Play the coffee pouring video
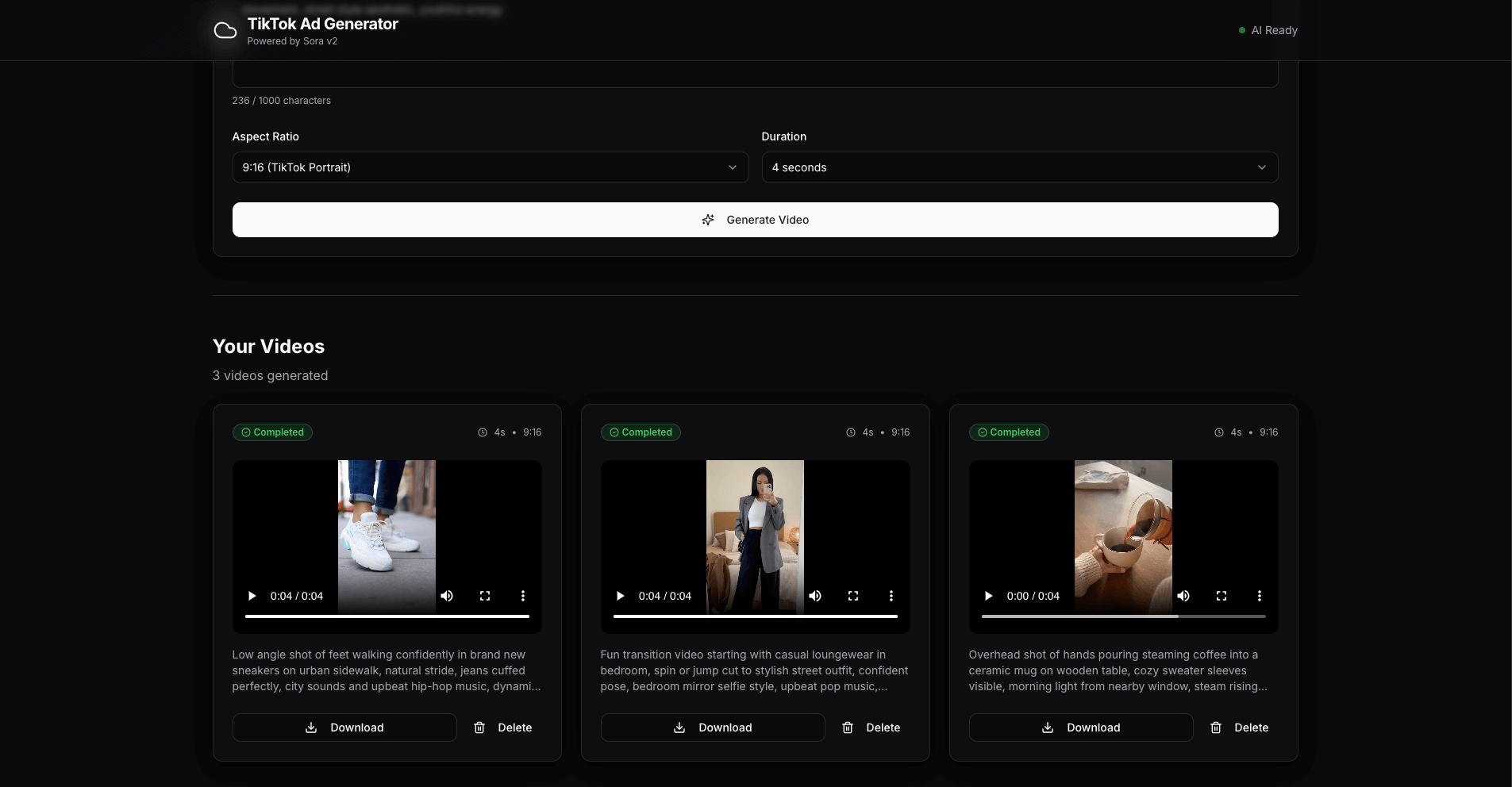The height and width of the screenshot is (787, 1512). (x=989, y=596)
